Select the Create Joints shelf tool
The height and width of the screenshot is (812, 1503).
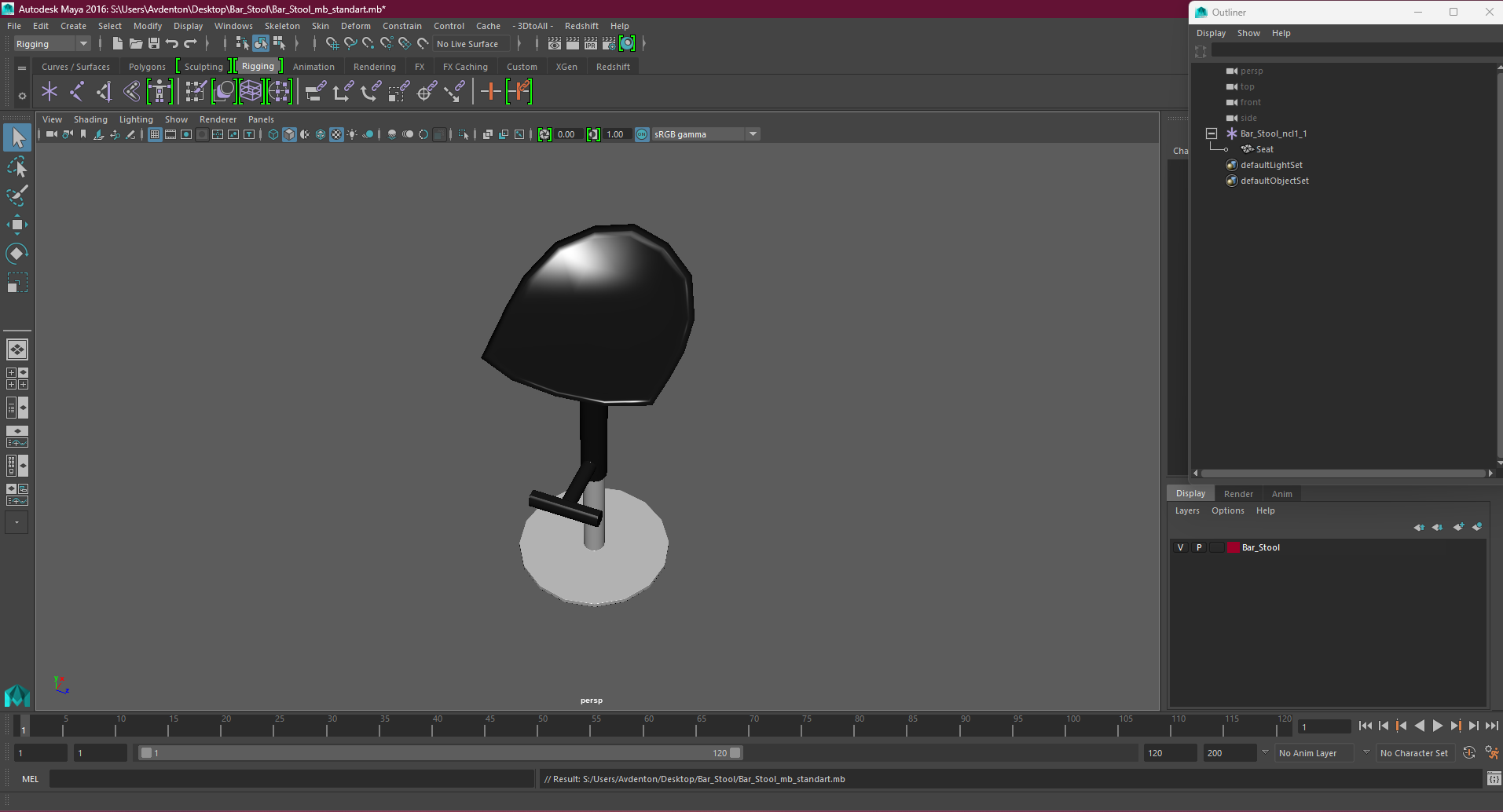pyautogui.click(x=77, y=92)
